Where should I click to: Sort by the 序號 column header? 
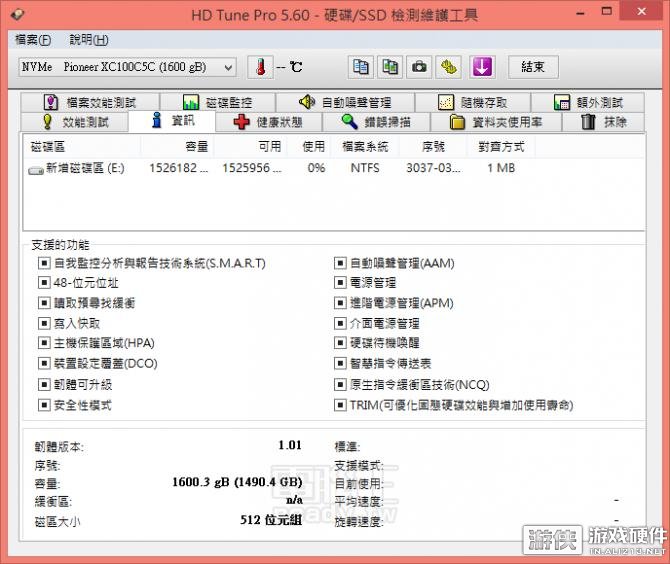coord(433,147)
